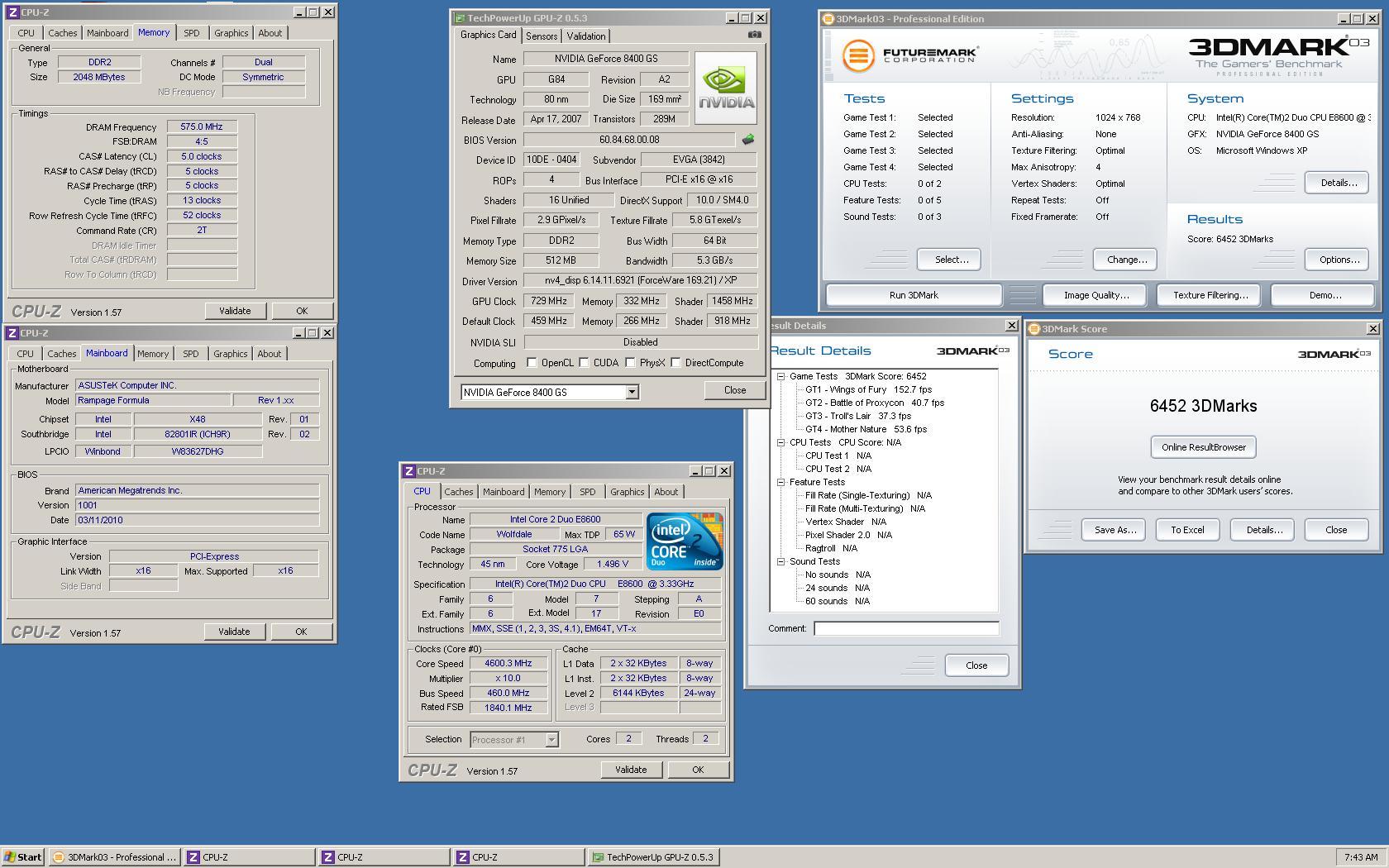Collapse the Sound Tests tree node
This screenshot has width=1389, height=868.
780,561
